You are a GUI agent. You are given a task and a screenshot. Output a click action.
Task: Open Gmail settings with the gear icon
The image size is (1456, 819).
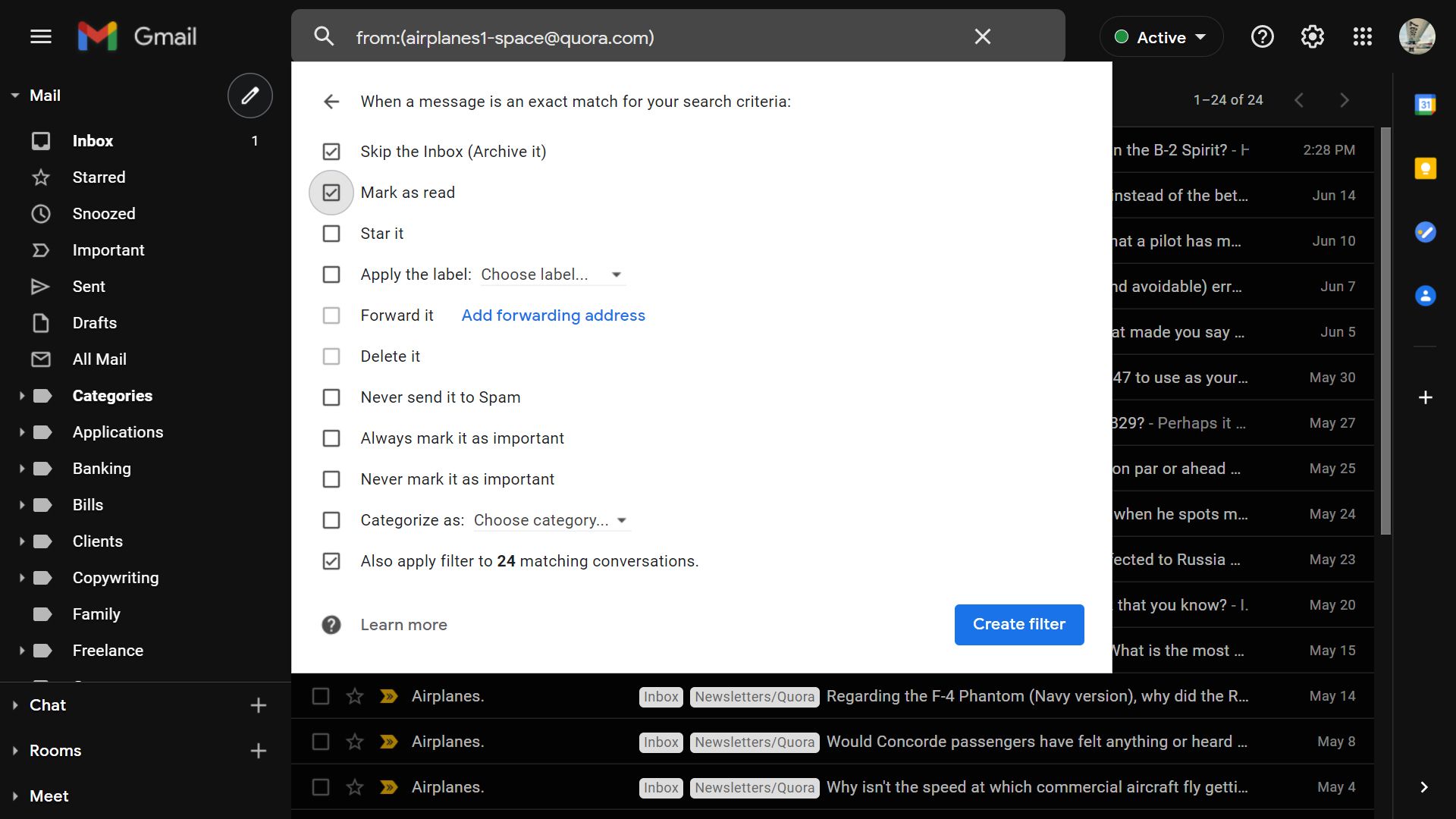(x=1312, y=36)
